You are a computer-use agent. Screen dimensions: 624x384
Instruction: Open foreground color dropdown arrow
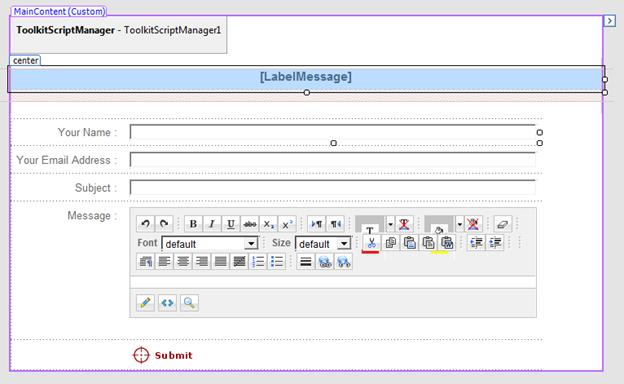tap(390, 224)
